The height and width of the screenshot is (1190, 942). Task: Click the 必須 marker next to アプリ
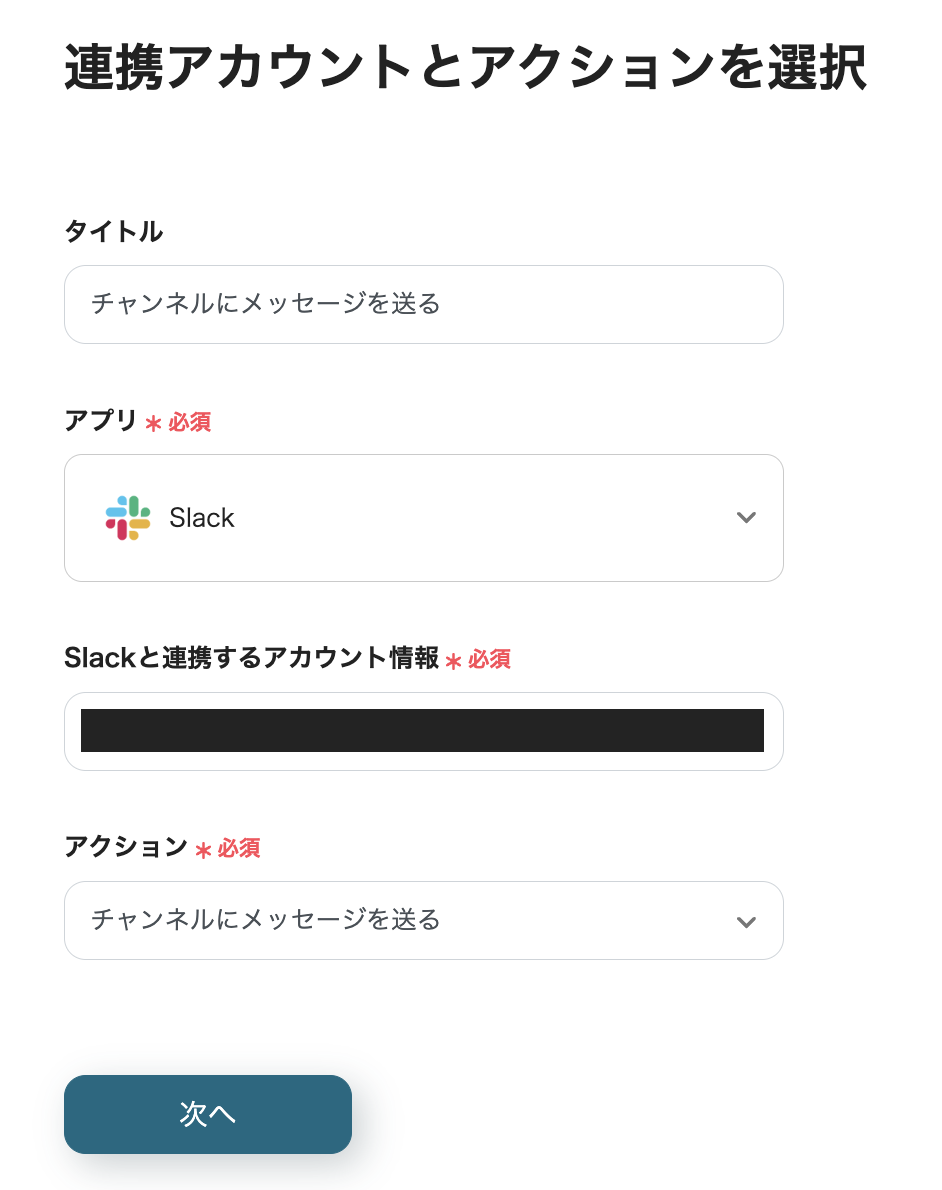(190, 422)
